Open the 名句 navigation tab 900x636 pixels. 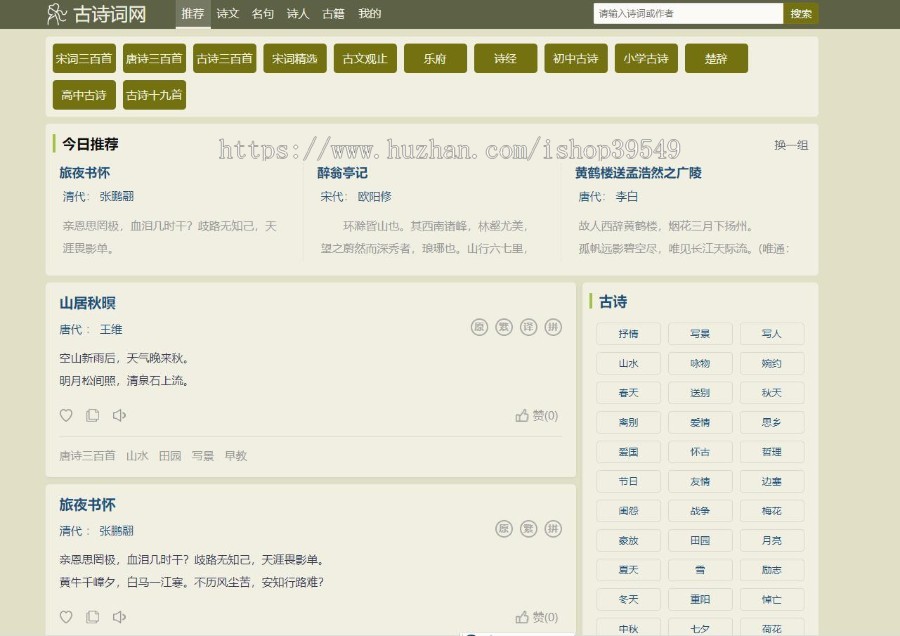point(263,14)
